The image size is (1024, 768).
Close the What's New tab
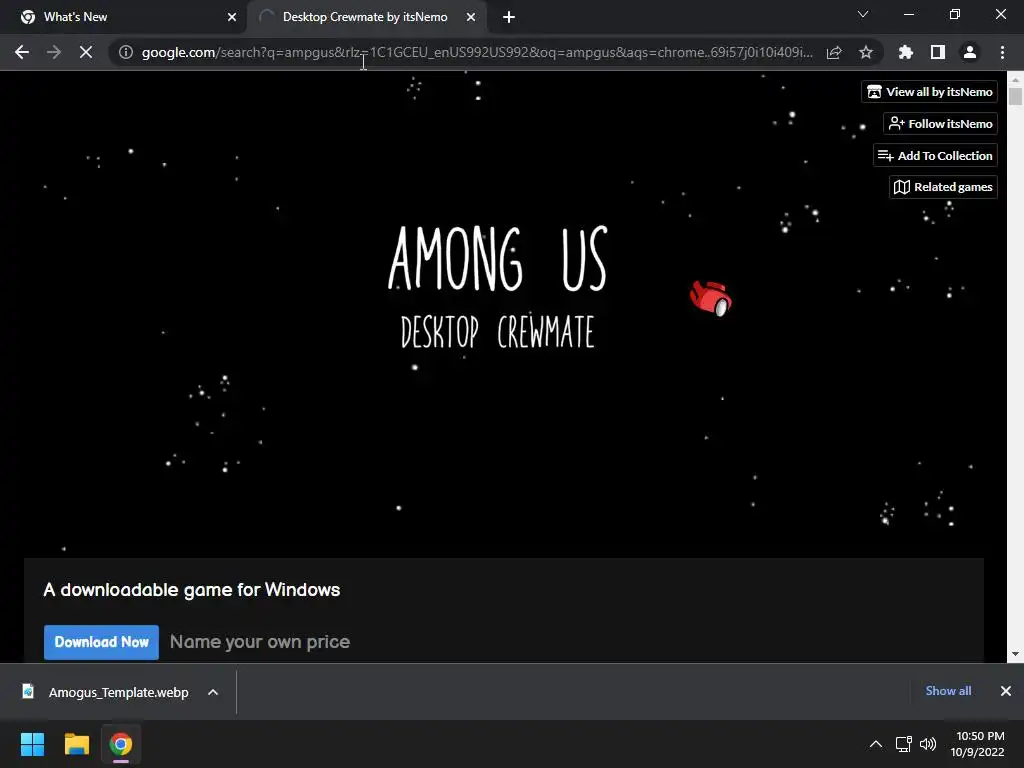tap(232, 17)
